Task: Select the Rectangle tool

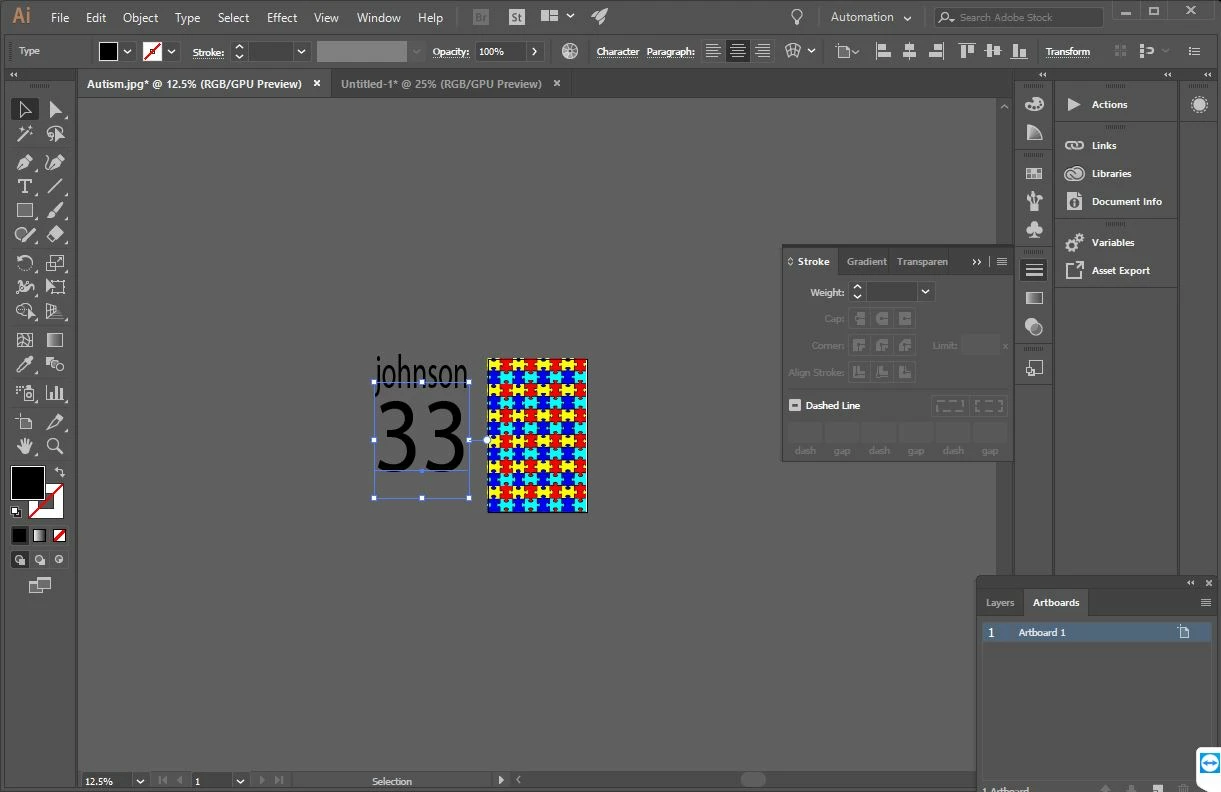Action: point(25,210)
